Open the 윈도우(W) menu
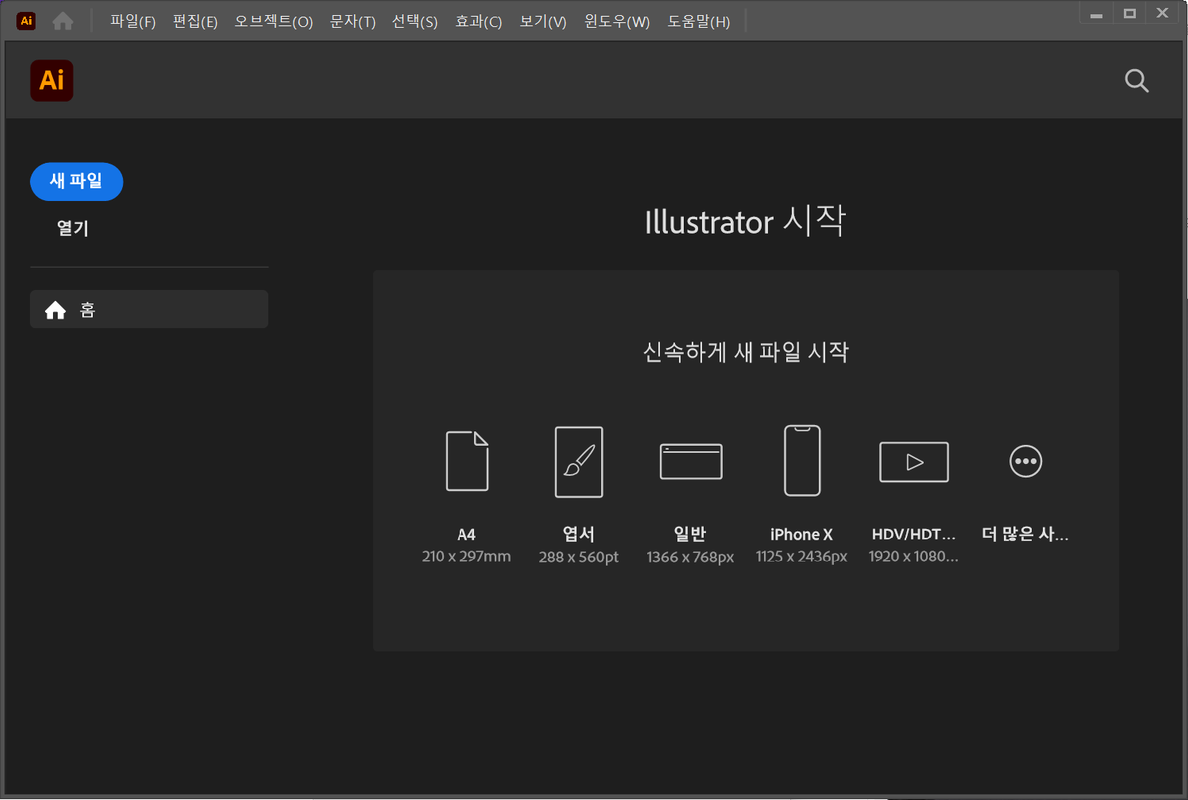Image resolution: width=1188 pixels, height=800 pixels. pos(617,21)
